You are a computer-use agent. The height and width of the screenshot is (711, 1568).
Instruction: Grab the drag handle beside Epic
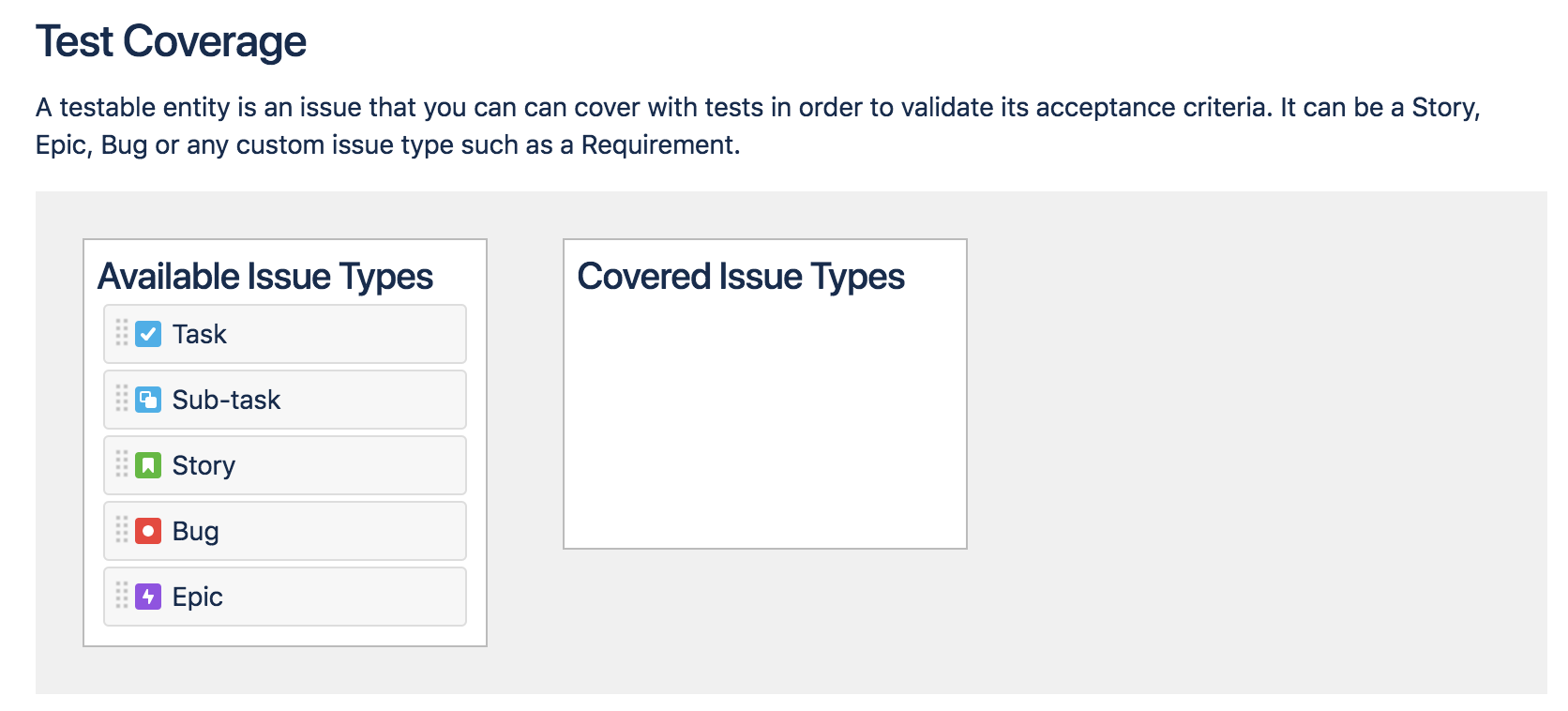pos(122,595)
